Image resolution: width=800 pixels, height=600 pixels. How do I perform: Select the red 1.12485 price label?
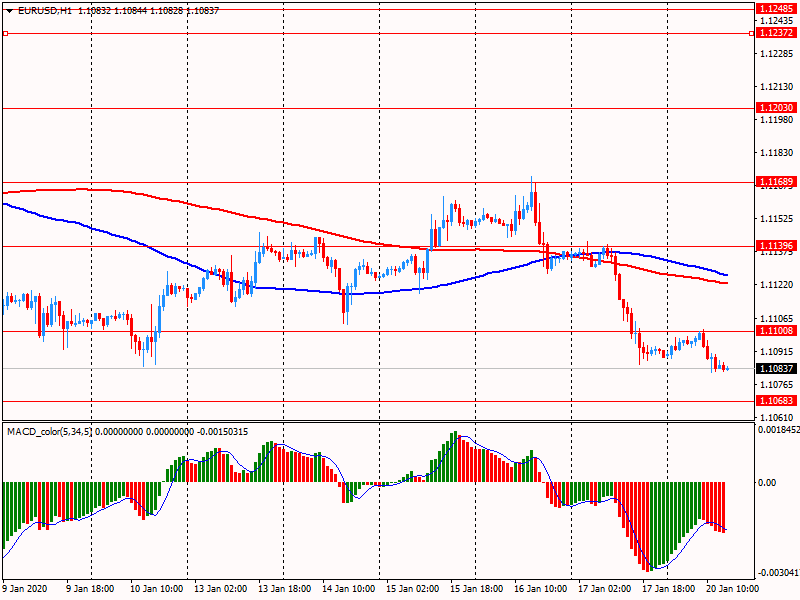point(776,9)
